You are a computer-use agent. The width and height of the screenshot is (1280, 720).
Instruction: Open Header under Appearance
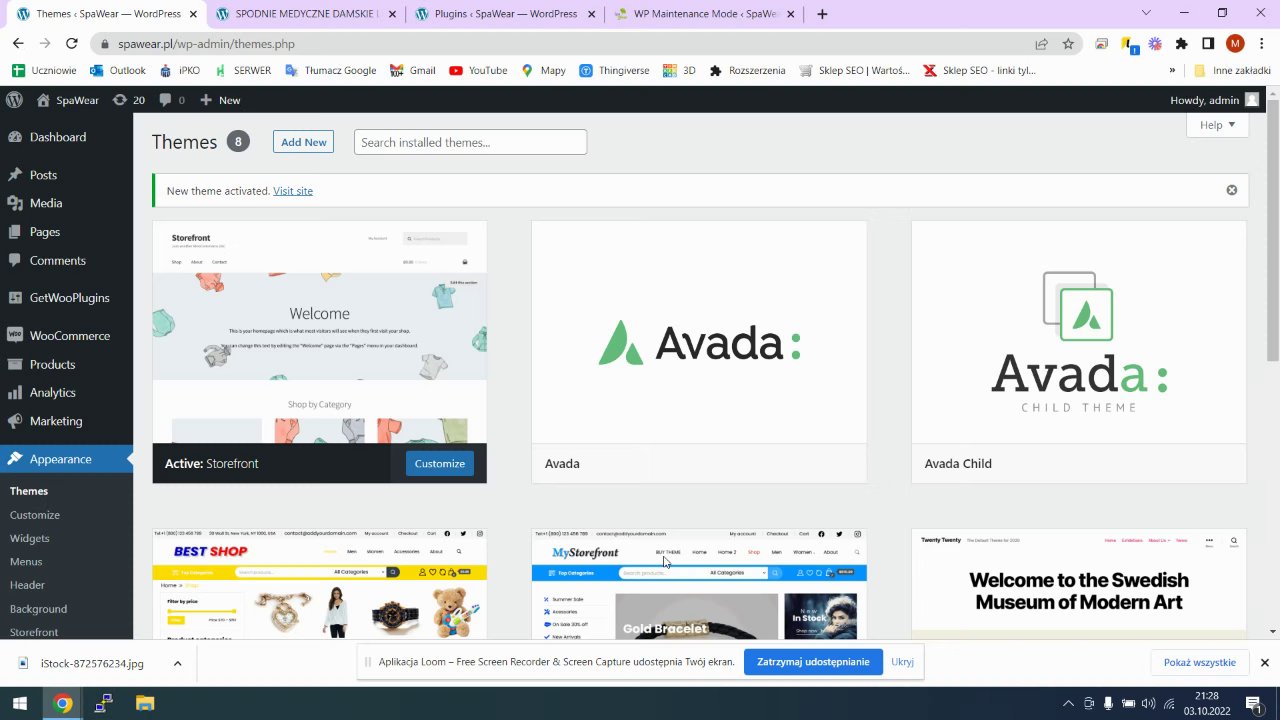(27, 585)
